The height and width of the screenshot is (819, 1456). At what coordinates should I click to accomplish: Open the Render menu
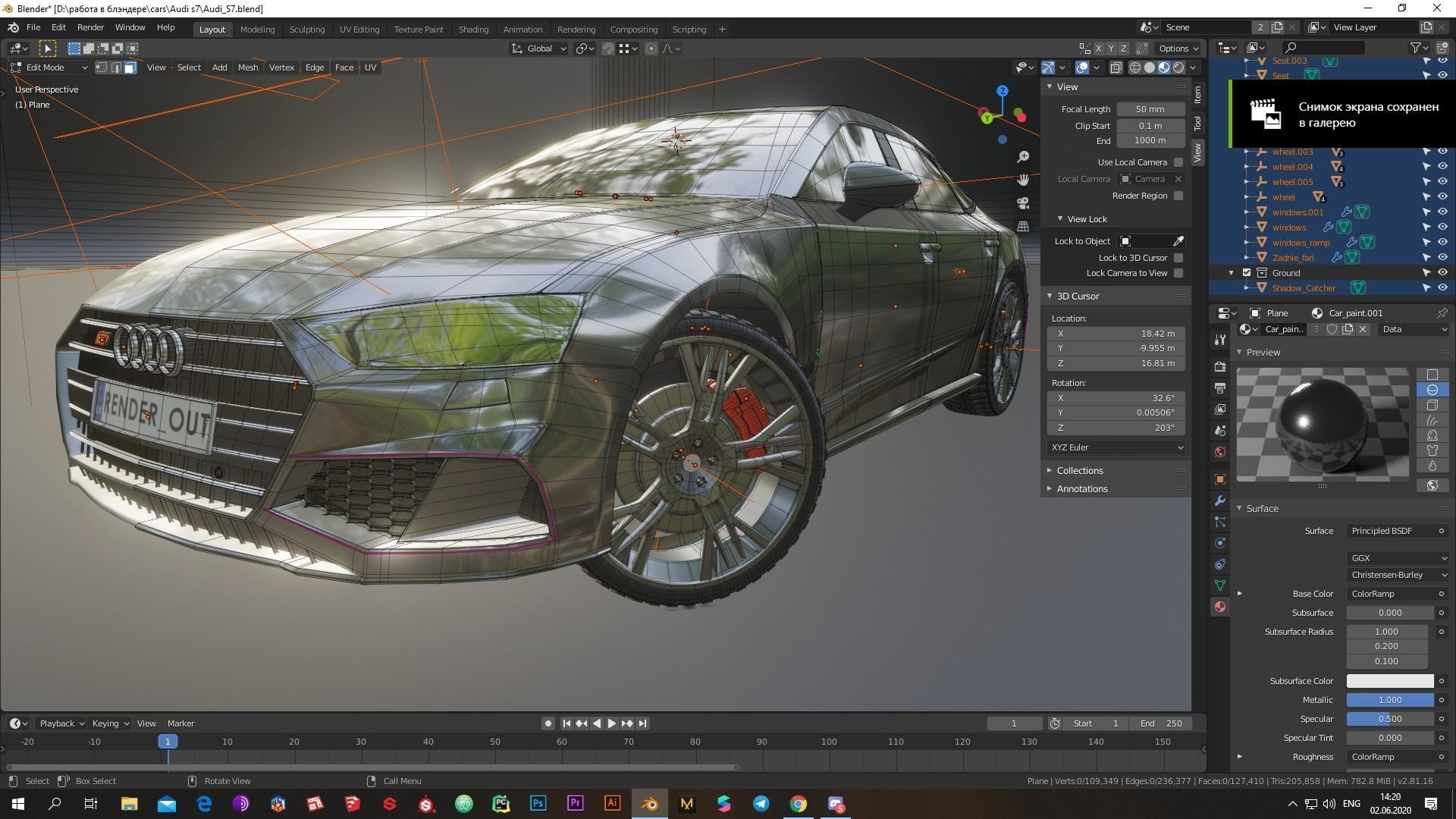(90, 27)
